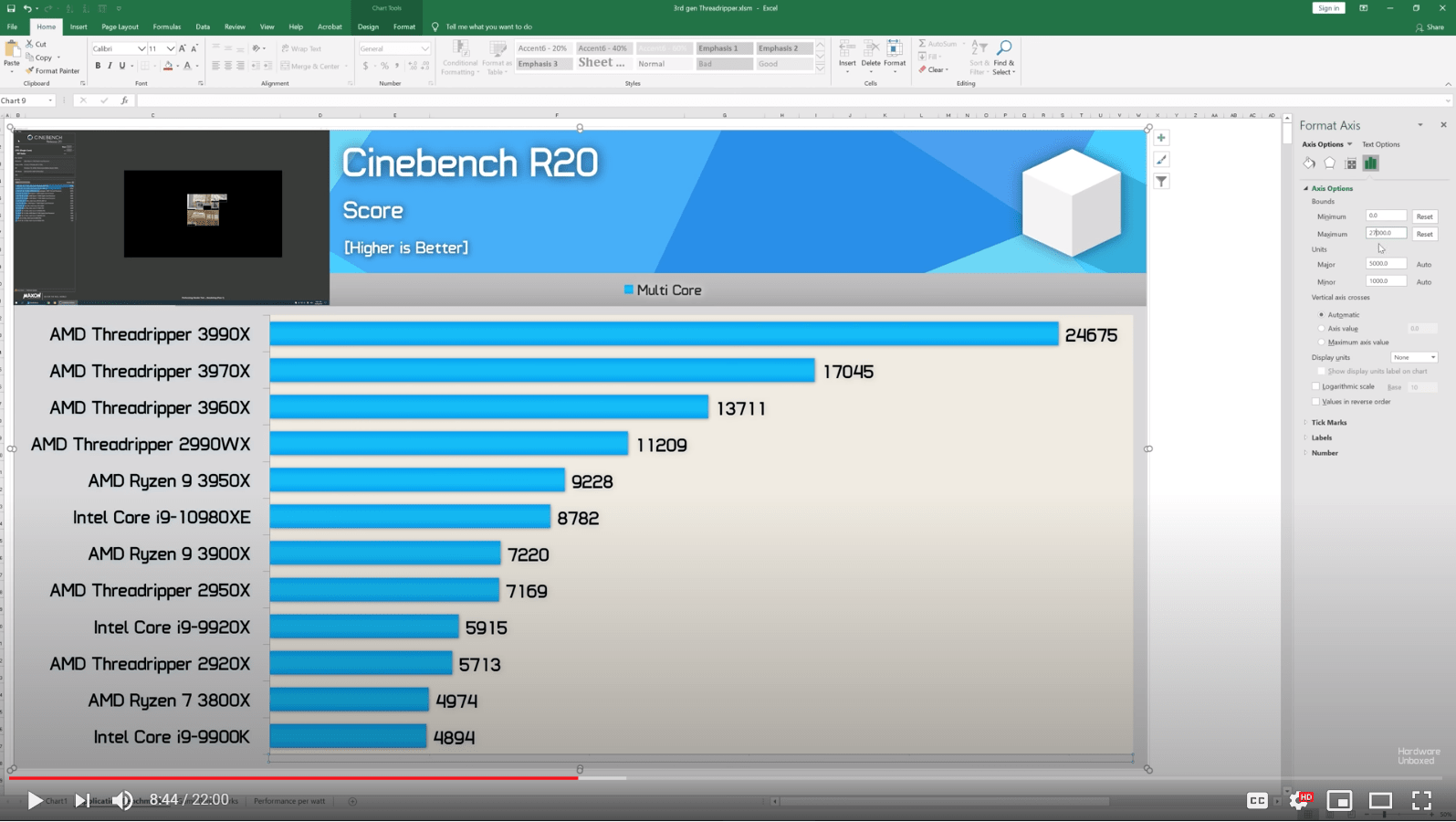
Task: Enable the Logarithmic scale checkbox
Action: point(1316,386)
